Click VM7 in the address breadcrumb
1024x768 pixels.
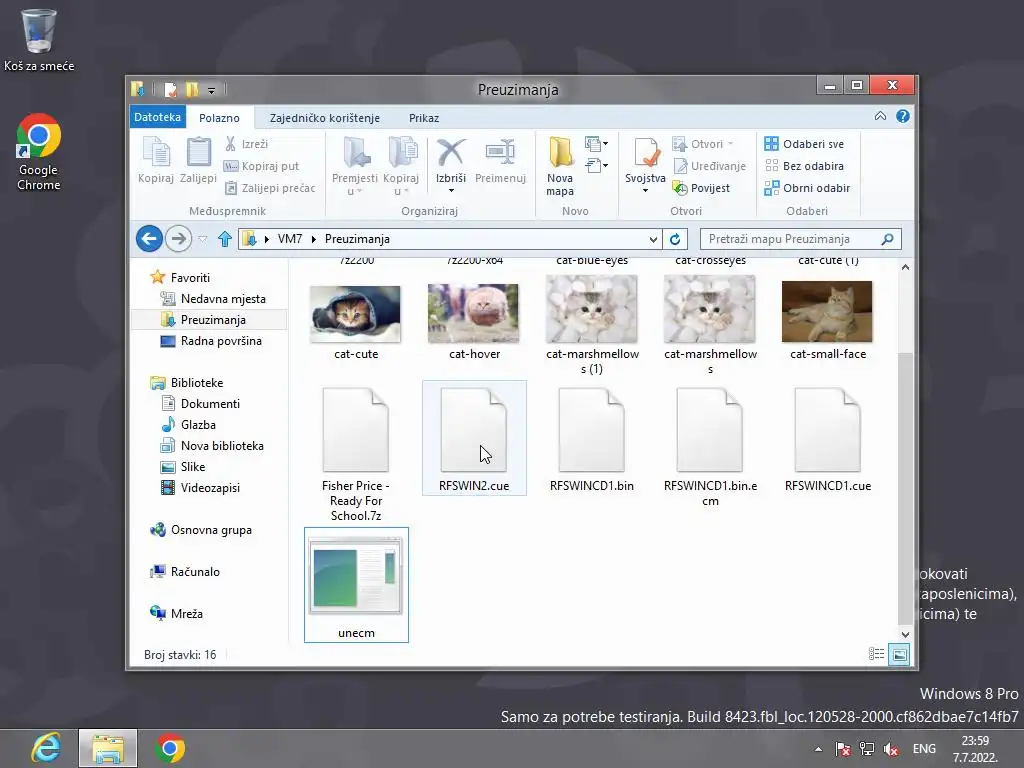coord(290,239)
